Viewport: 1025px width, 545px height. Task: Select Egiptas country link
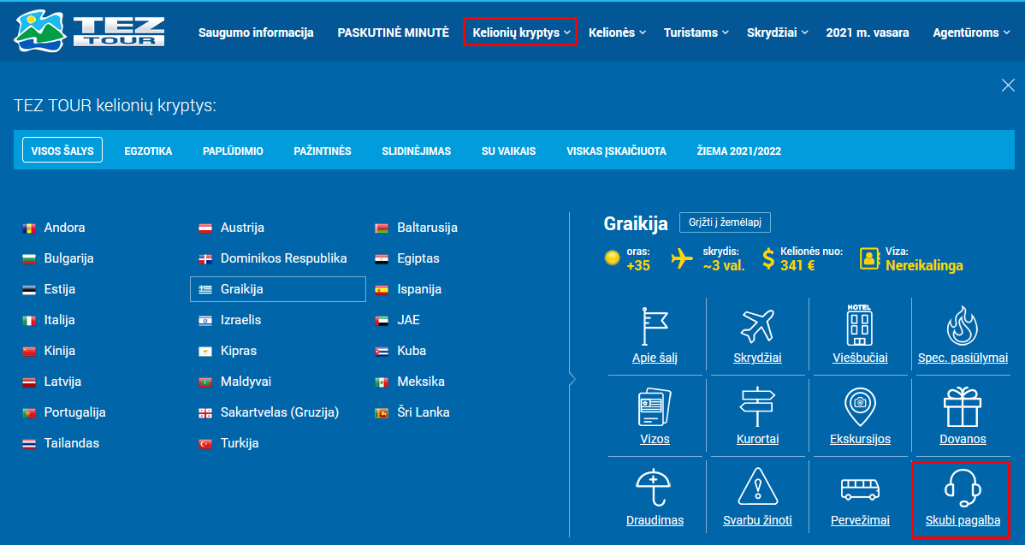418,258
